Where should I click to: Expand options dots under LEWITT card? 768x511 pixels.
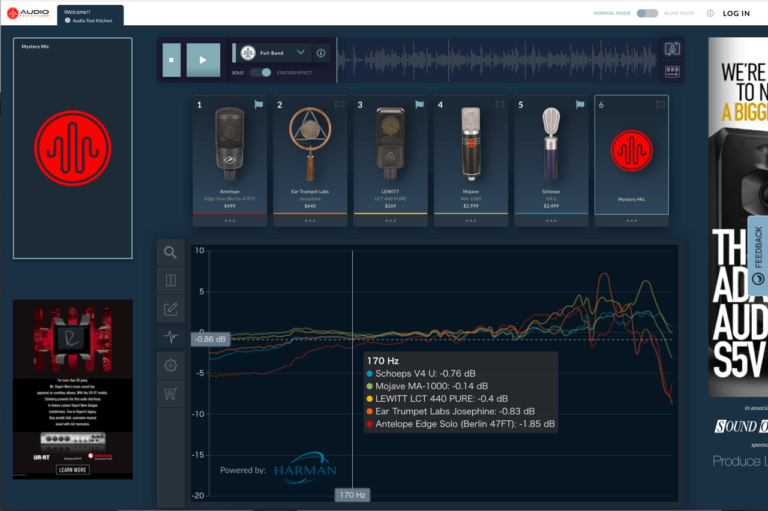click(390, 221)
